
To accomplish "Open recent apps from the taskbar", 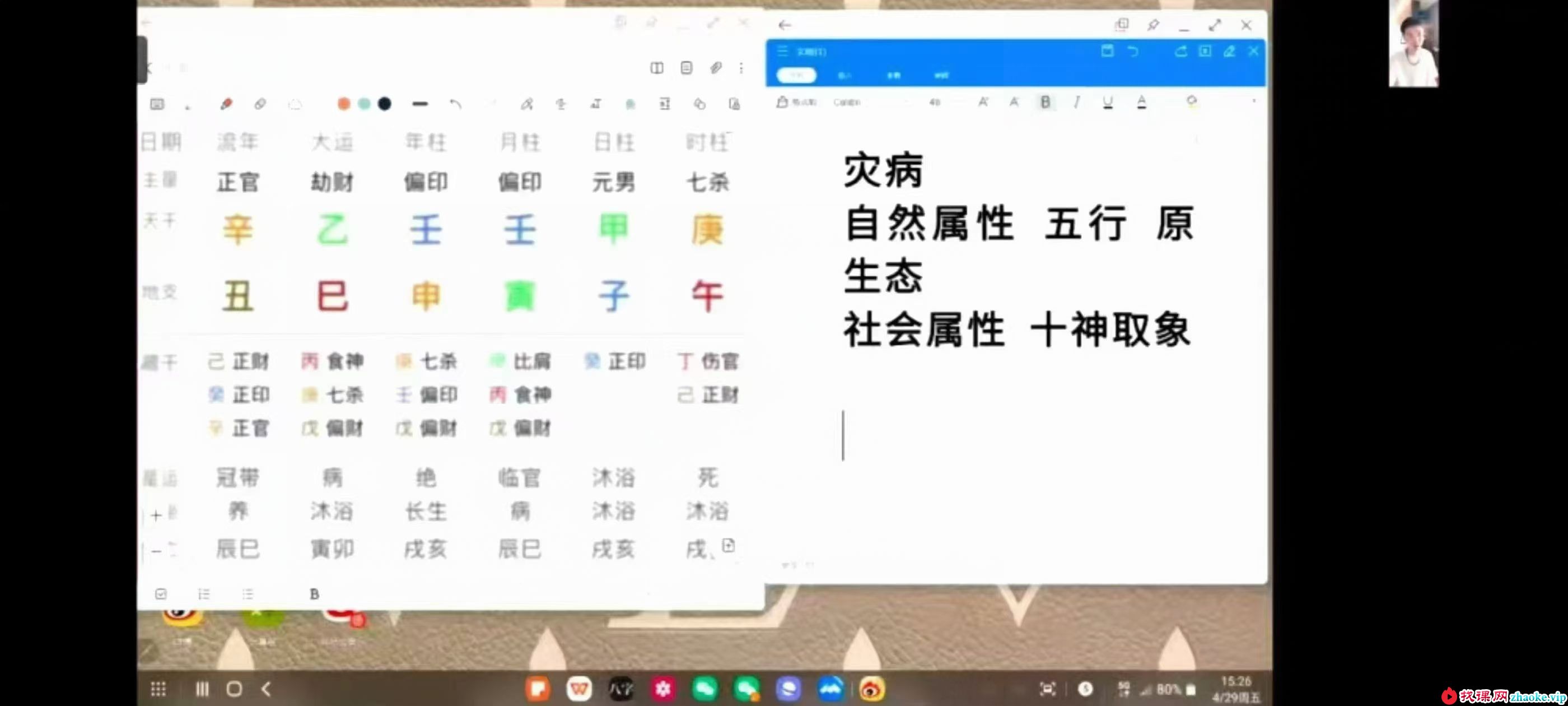I will coord(202,689).
